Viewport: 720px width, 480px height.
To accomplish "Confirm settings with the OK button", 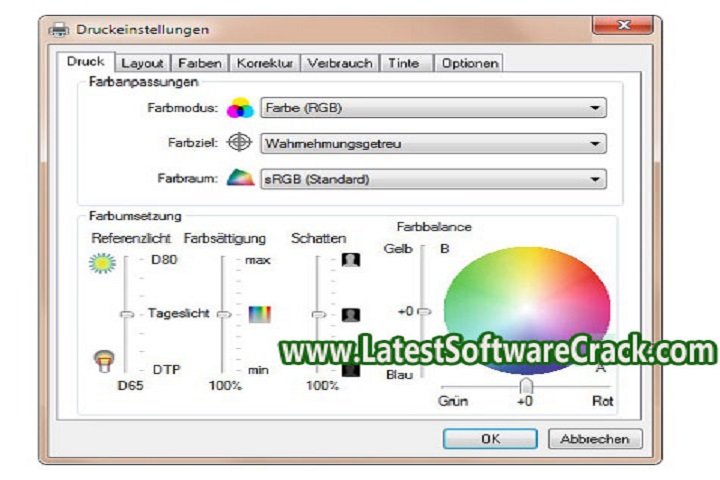I will (490, 438).
